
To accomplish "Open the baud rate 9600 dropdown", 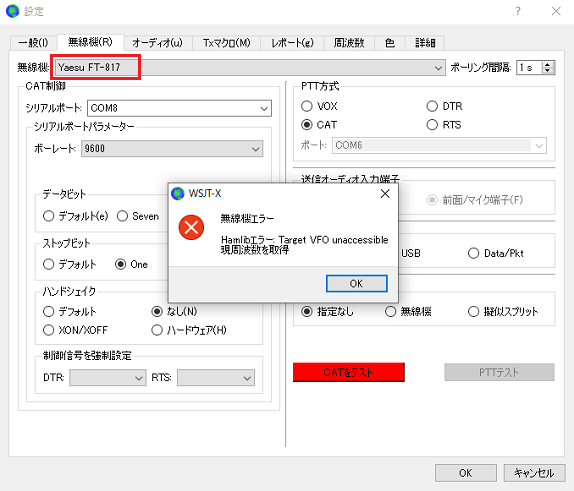I will click(x=172, y=149).
